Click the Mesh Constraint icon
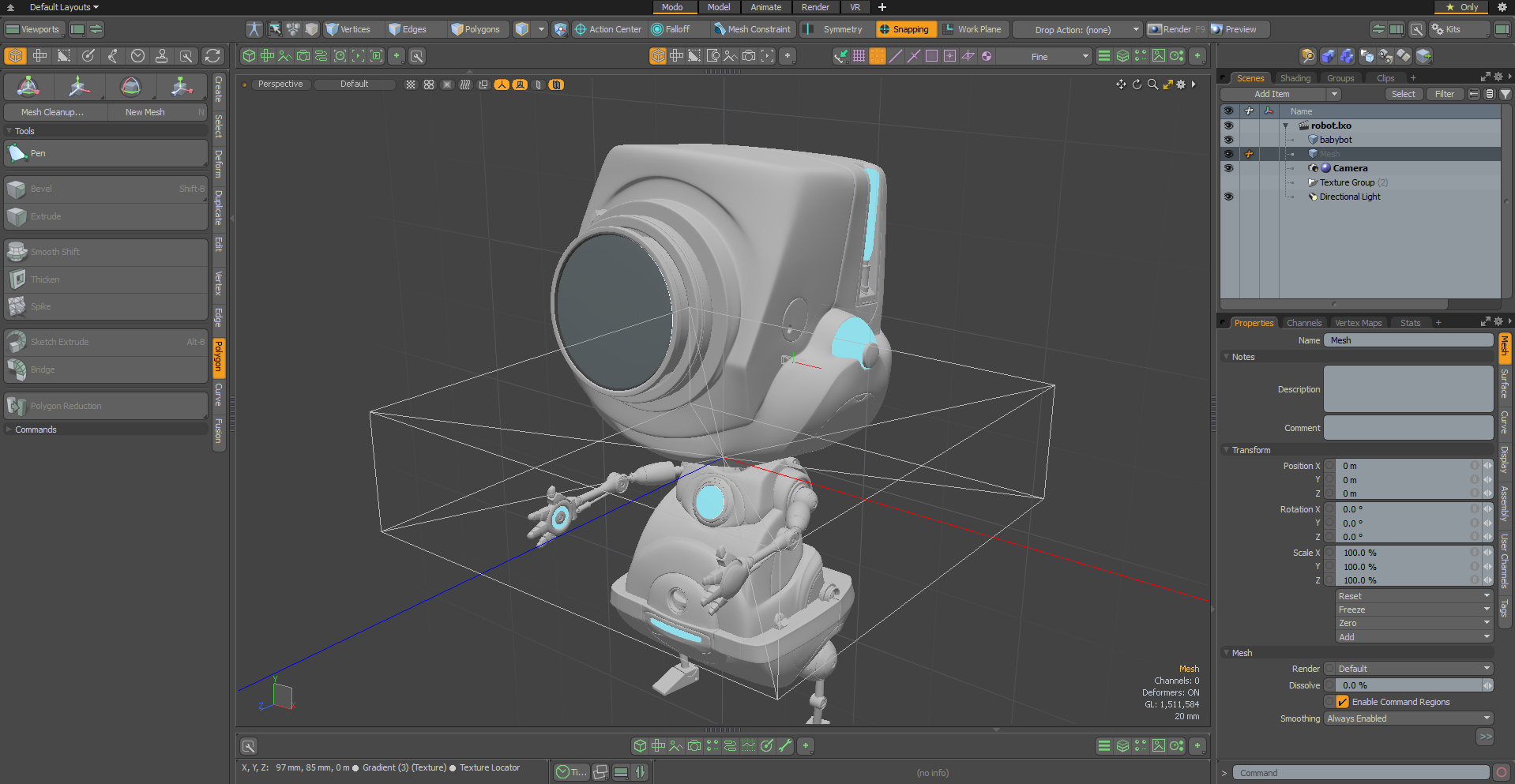The width and height of the screenshot is (1515, 784). coord(720,29)
